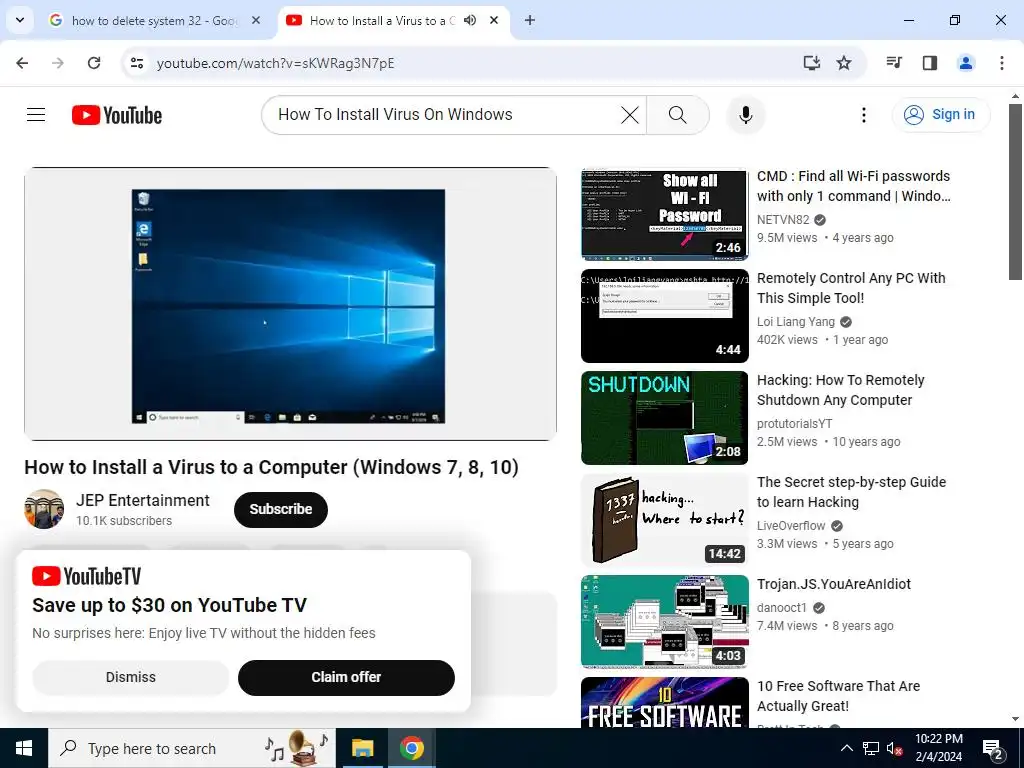Open the SHUTDOWN video thumbnail
Screen dimensions: 1024x768
(665, 418)
